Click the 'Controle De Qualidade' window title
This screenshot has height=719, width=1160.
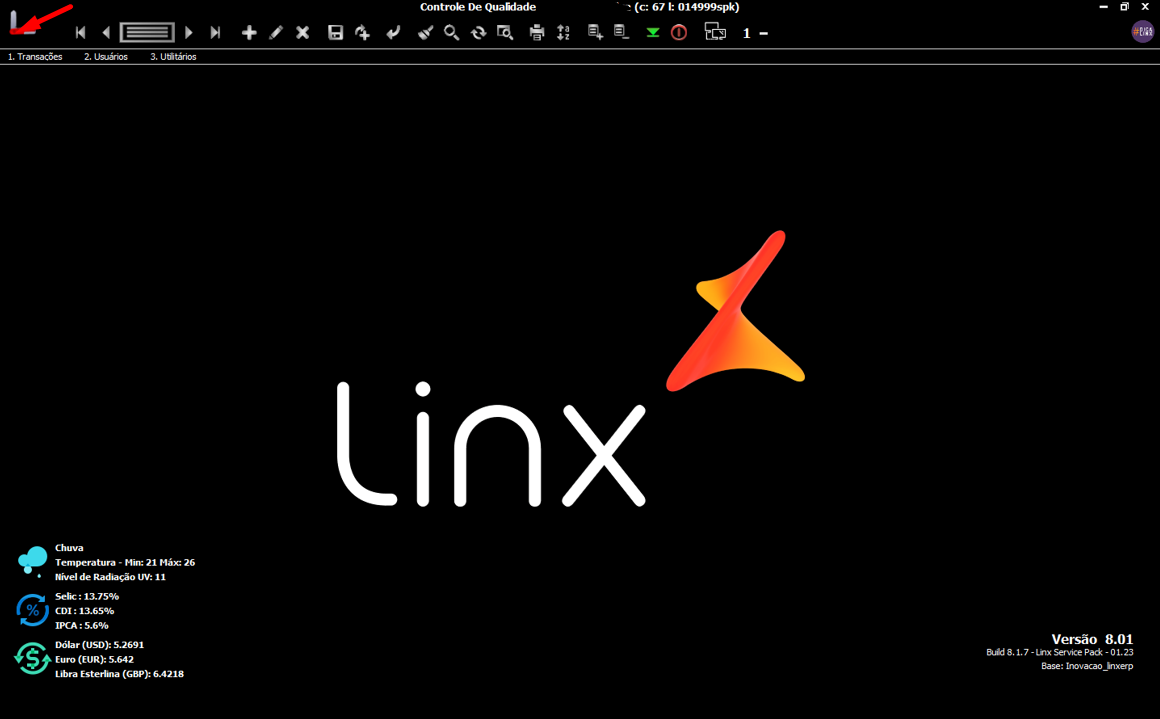pos(478,7)
